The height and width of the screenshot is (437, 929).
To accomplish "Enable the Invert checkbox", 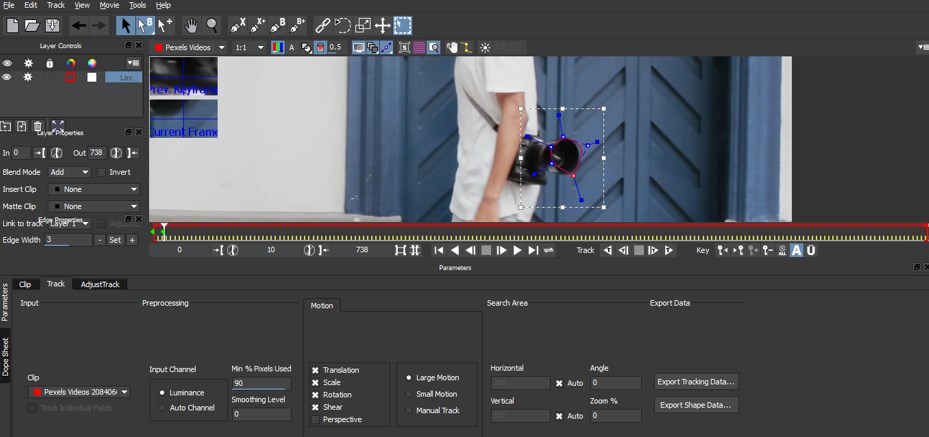I will coord(101,172).
